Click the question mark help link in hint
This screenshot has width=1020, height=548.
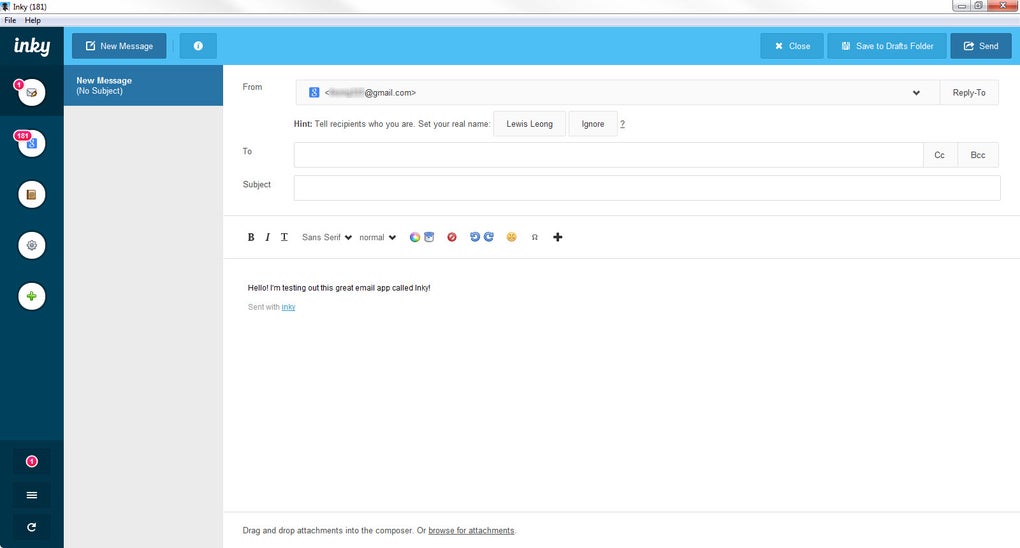(x=623, y=124)
